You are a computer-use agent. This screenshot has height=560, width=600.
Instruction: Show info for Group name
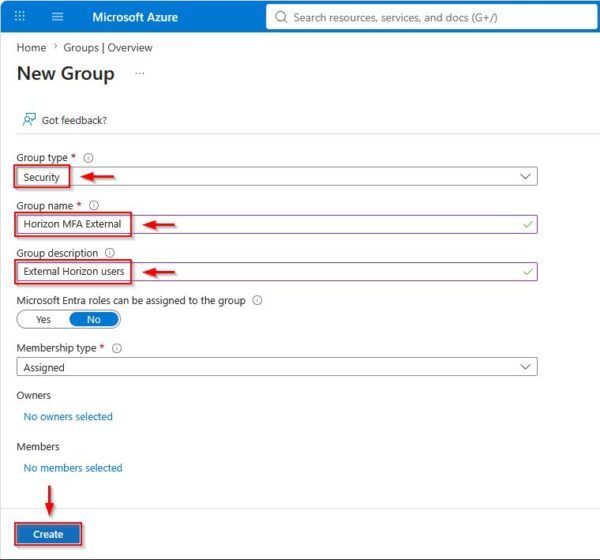pyautogui.click(x=94, y=206)
